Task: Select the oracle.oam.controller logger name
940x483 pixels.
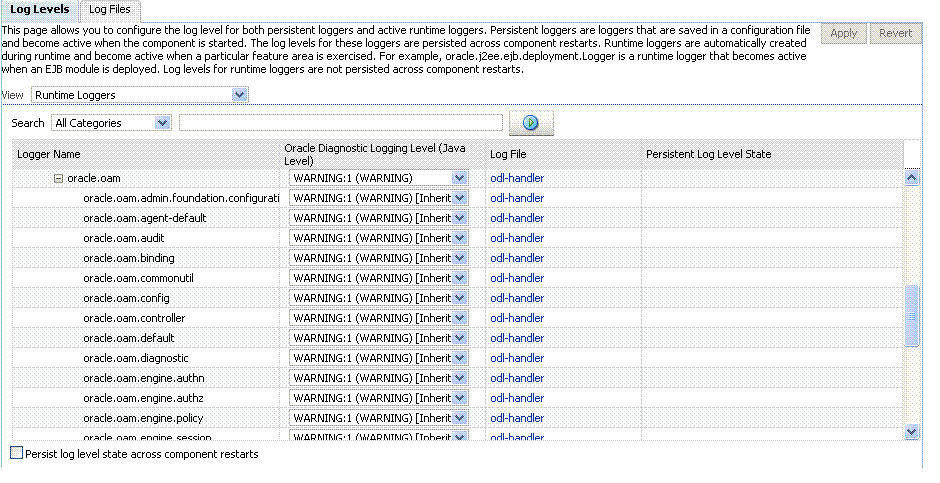Action: 134,318
